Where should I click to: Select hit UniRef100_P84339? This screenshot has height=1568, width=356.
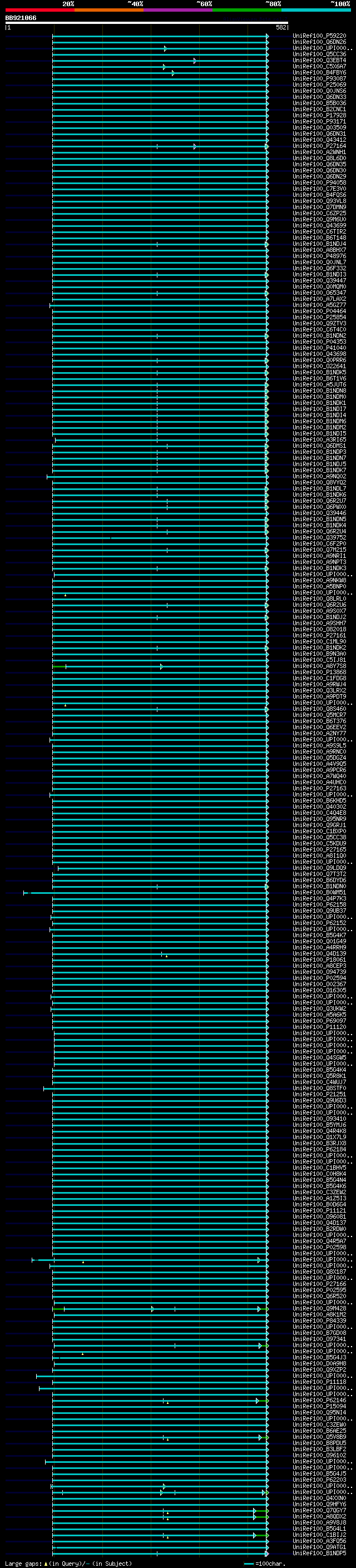pyautogui.click(x=319, y=1320)
